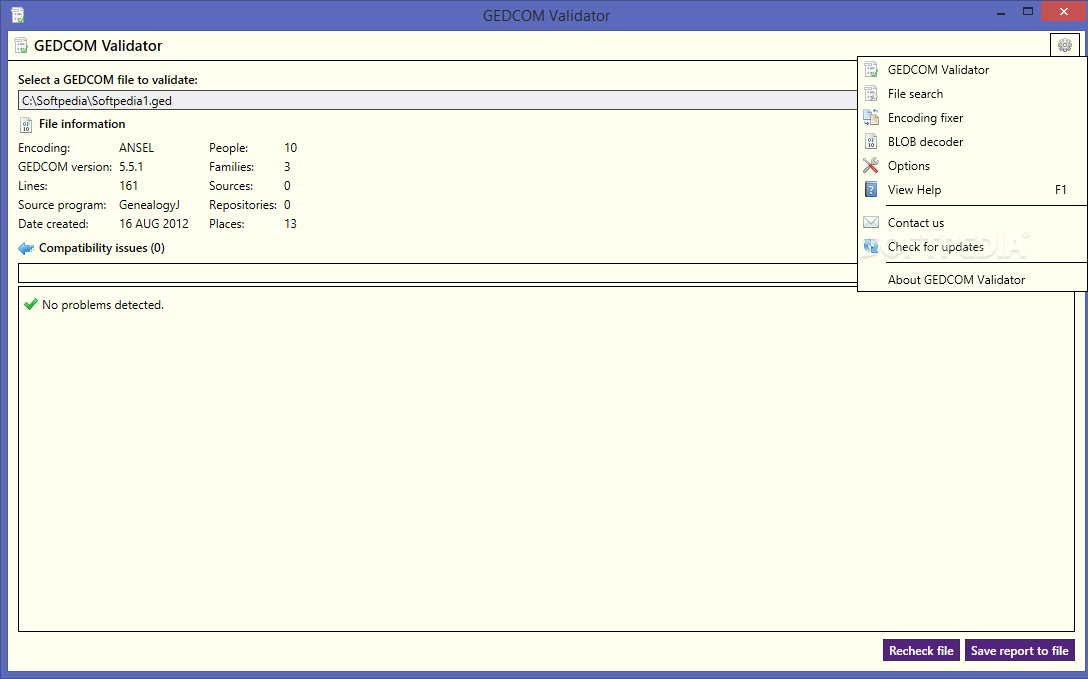Click GEDCOM Validator icon in menu
Screen dimensions: 1088x679
(x=871, y=69)
